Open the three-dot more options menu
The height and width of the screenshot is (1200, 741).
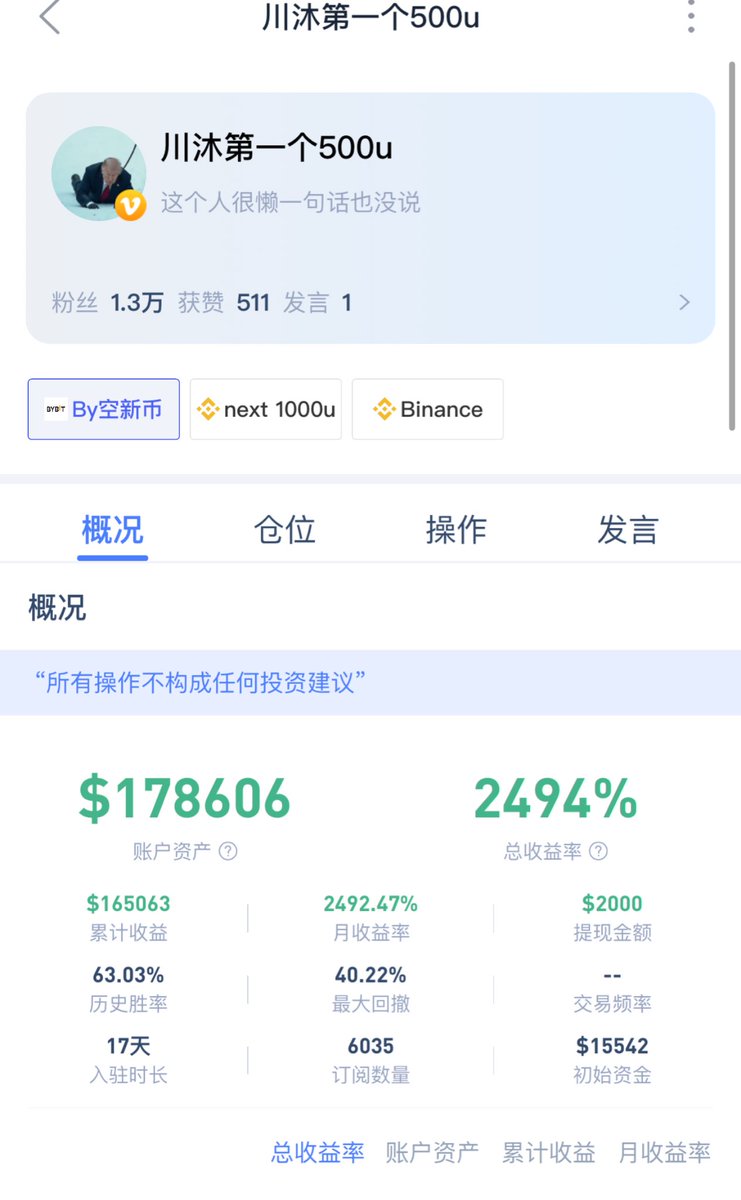[x=691, y=16]
